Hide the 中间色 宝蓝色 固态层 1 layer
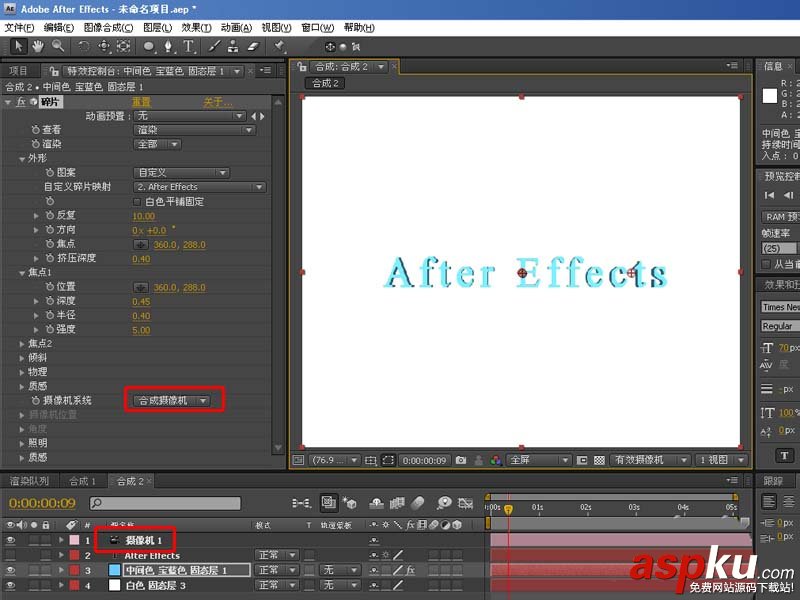 pos(10,570)
